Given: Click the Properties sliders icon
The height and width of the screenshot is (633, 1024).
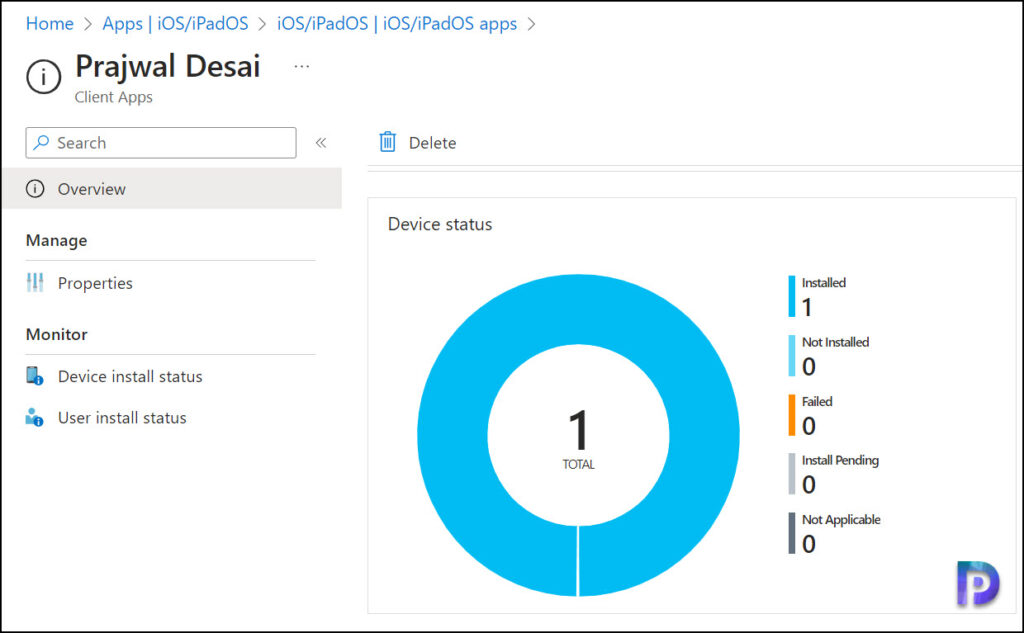Looking at the screenshot, I should (35, 283).
